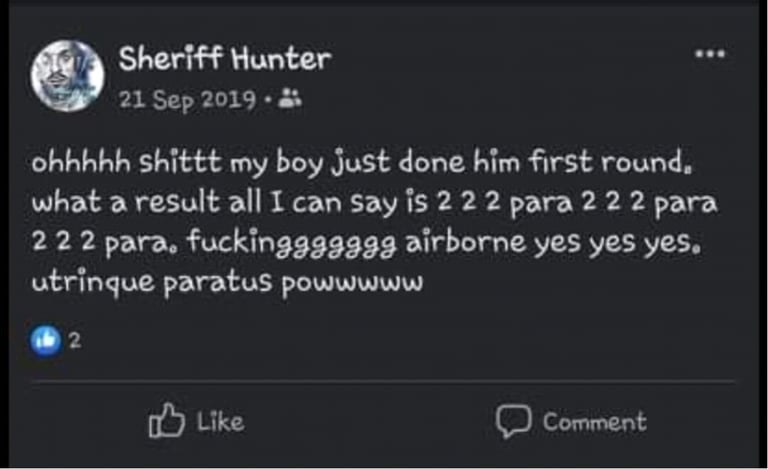Viewport: 768px width, 469px height.
Task: Click the "utrinque paratus powwwww" line
Action: pyautogui.click(x=230, y=283)
